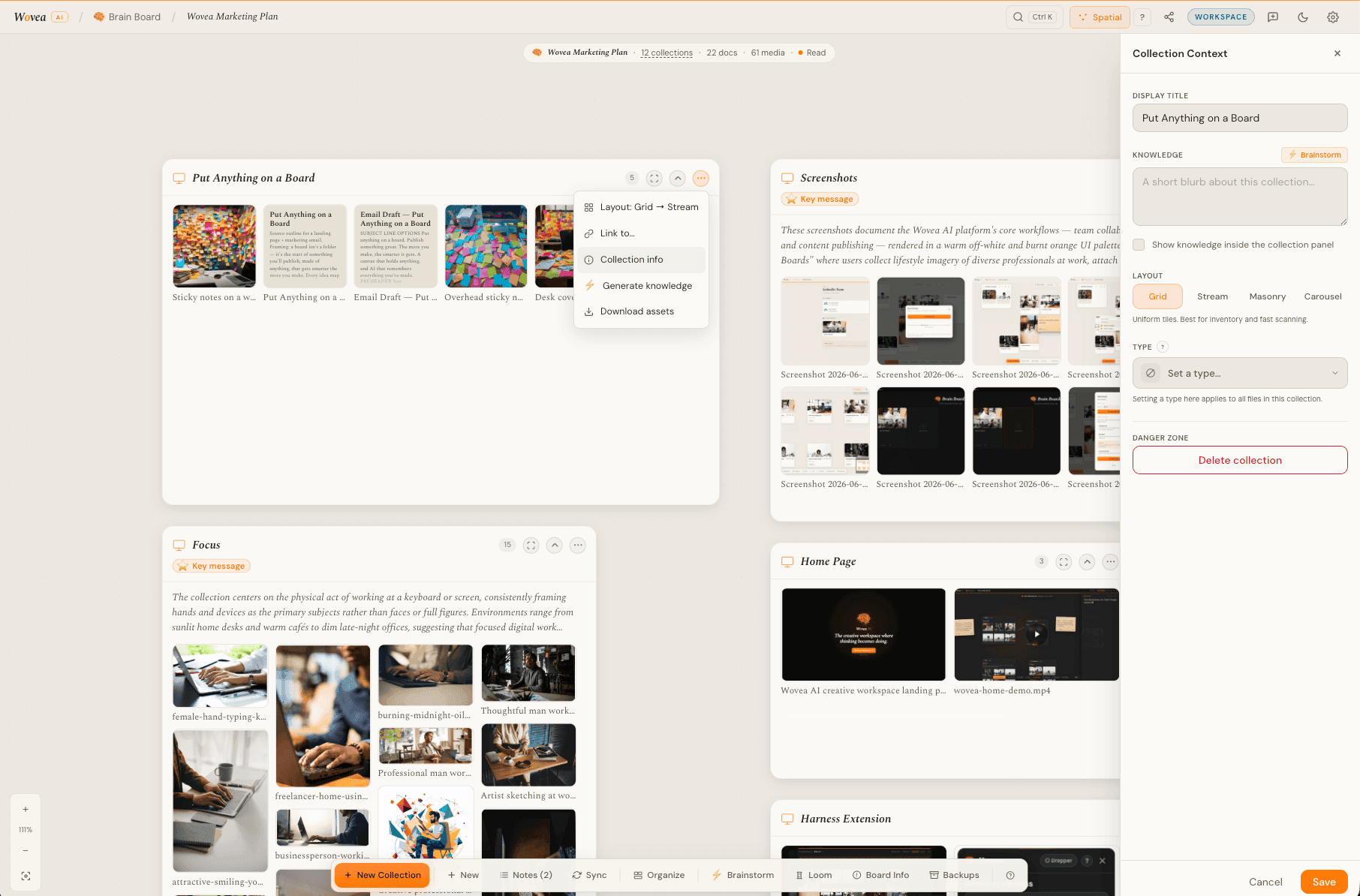Select the Grid layout option
Screen dimensions: 1360x896
(x=1157, y=296)
